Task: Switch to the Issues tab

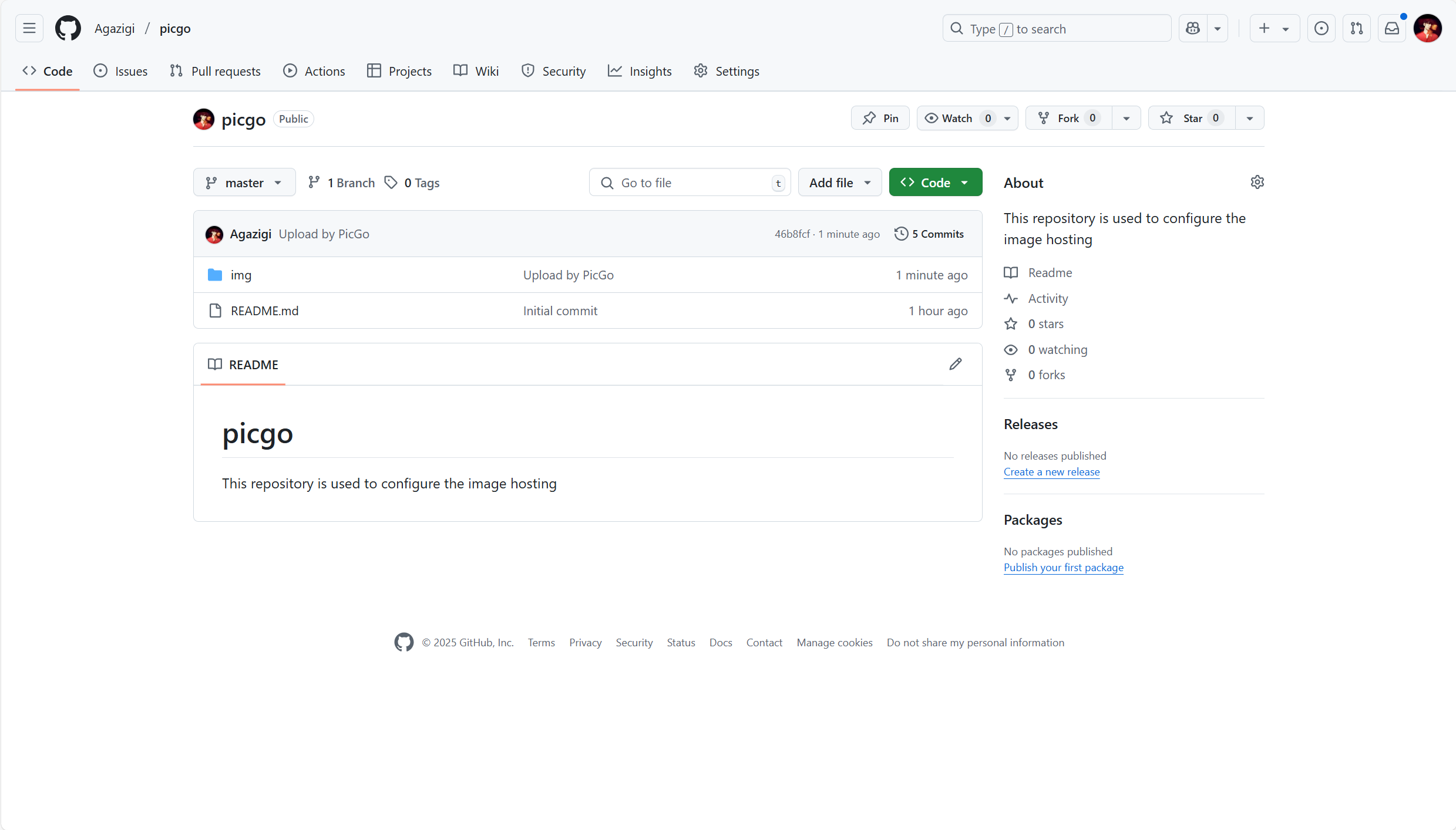Action: click(120, 71)
